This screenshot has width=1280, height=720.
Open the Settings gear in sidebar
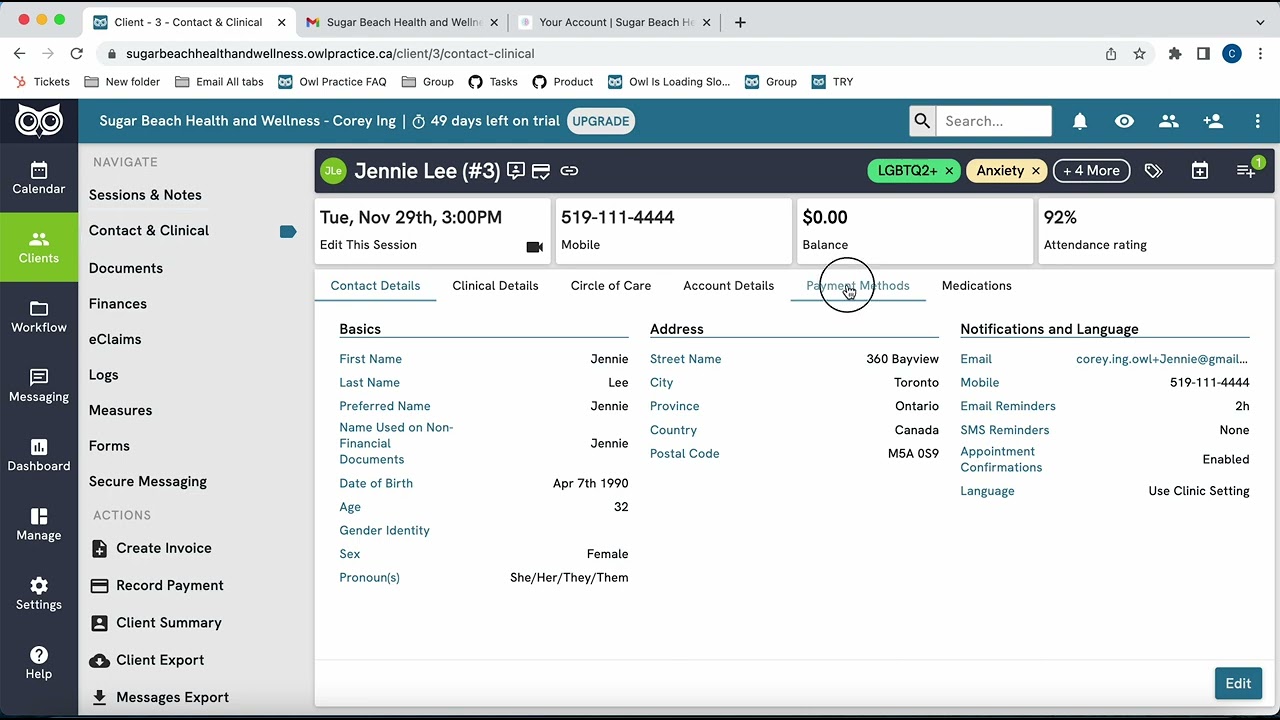(x=39, y=593)
